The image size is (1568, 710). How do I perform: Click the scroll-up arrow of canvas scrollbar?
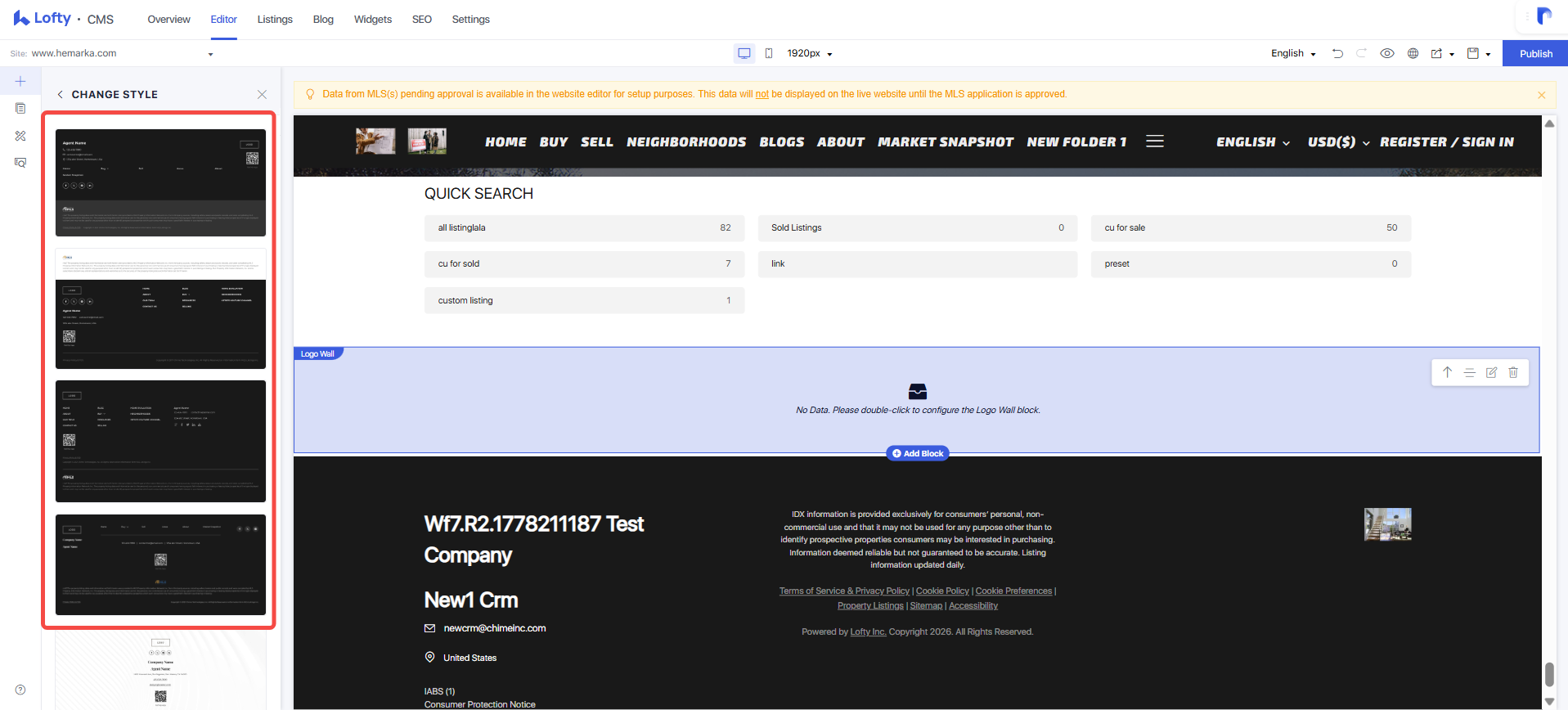[1549, 124]
